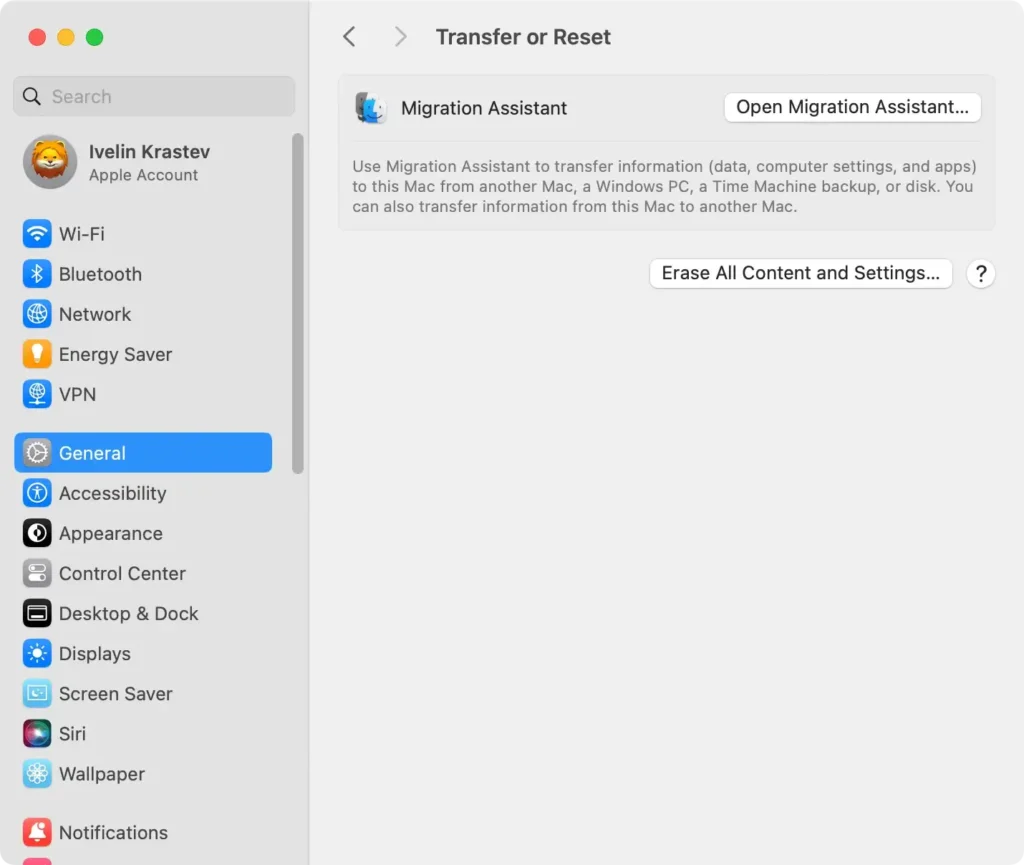Click Erase All Content and Settings

pyautogui.click(x=801, y=273)
